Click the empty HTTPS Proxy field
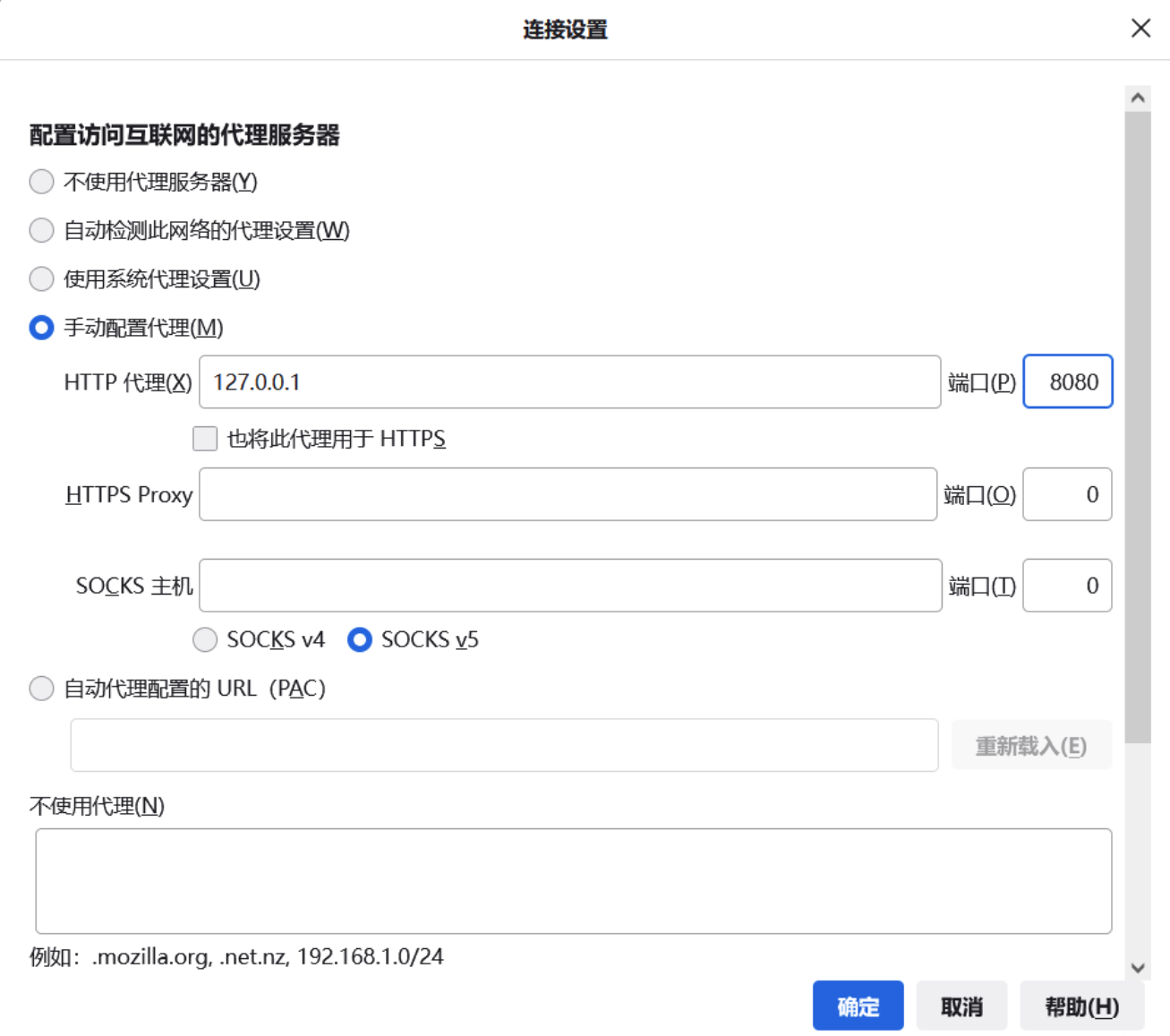Viewport: 1170px width, 1036px height. pyautogui.click(x=569, y=495)
